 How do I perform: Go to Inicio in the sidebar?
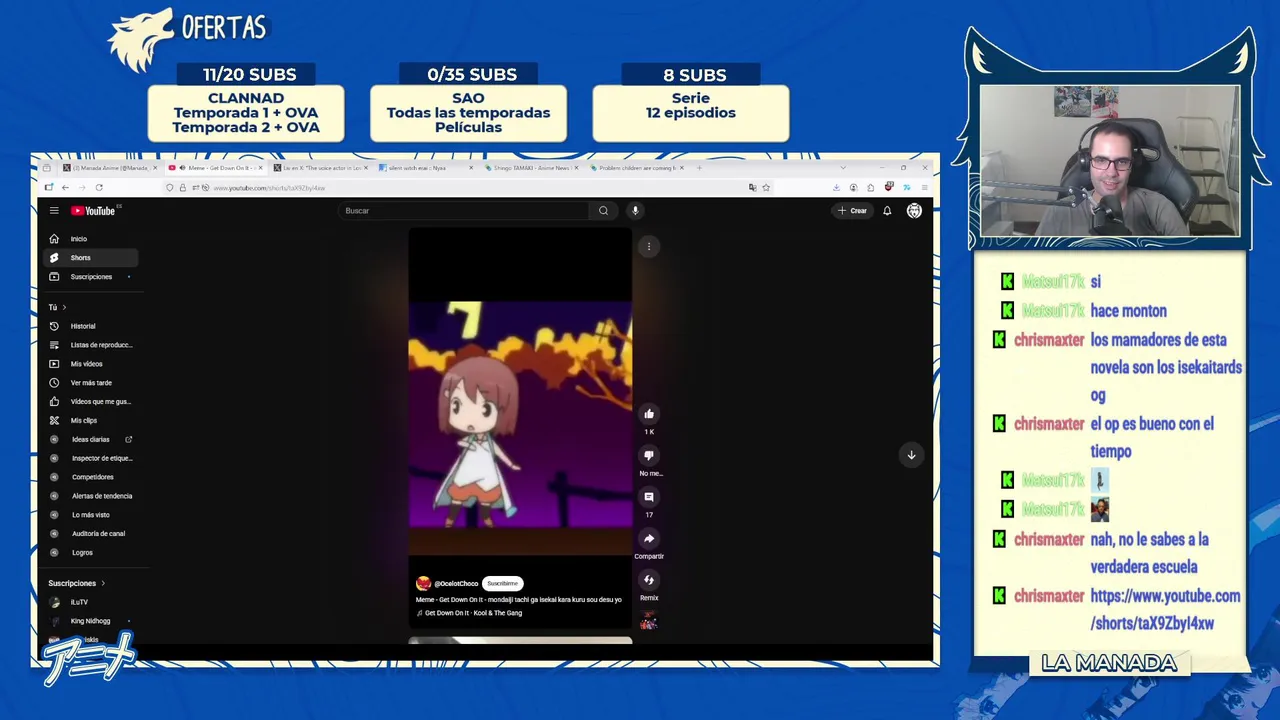pyautogui.click(x=93, y=239)
